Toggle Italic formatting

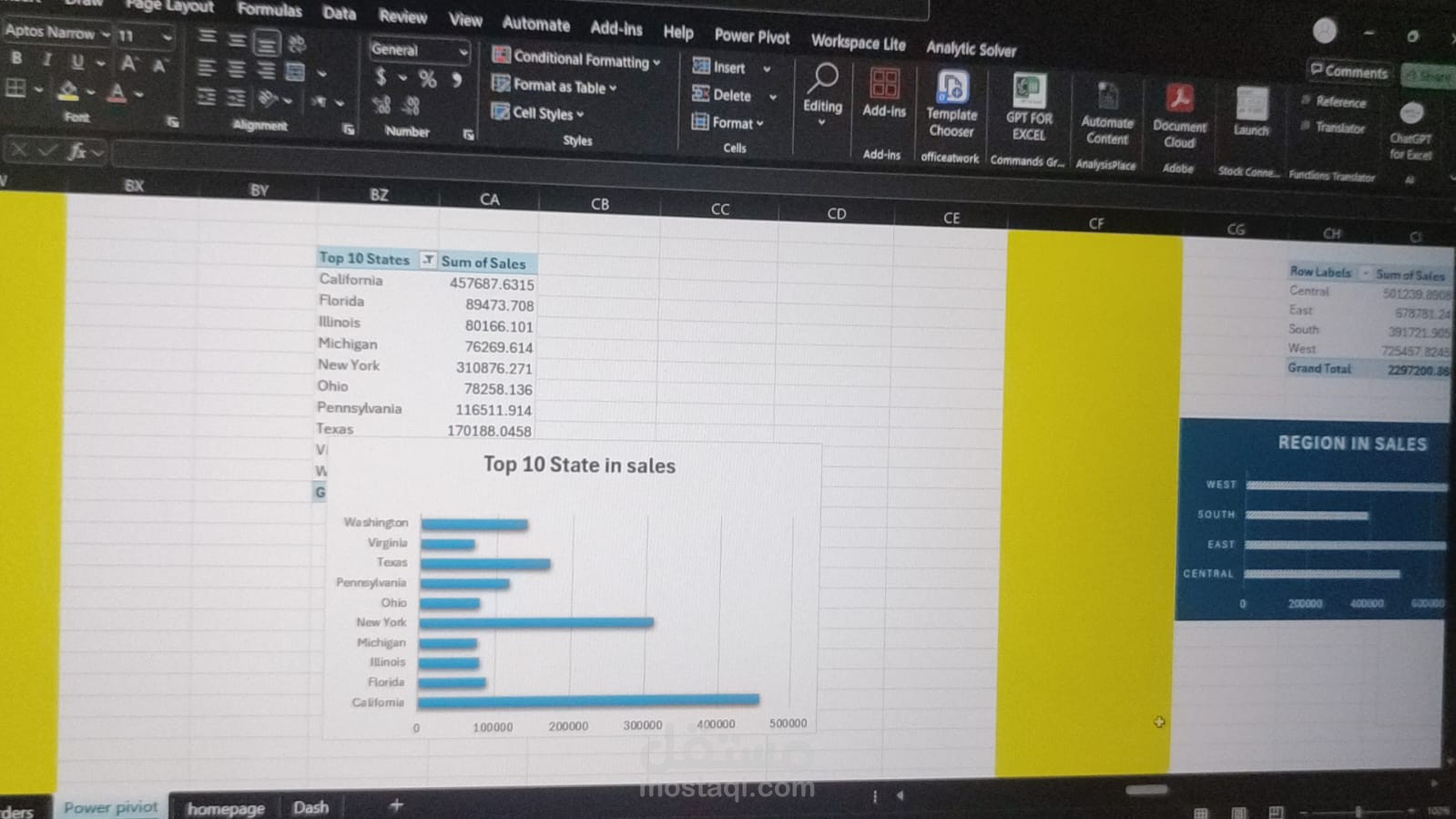46,60
